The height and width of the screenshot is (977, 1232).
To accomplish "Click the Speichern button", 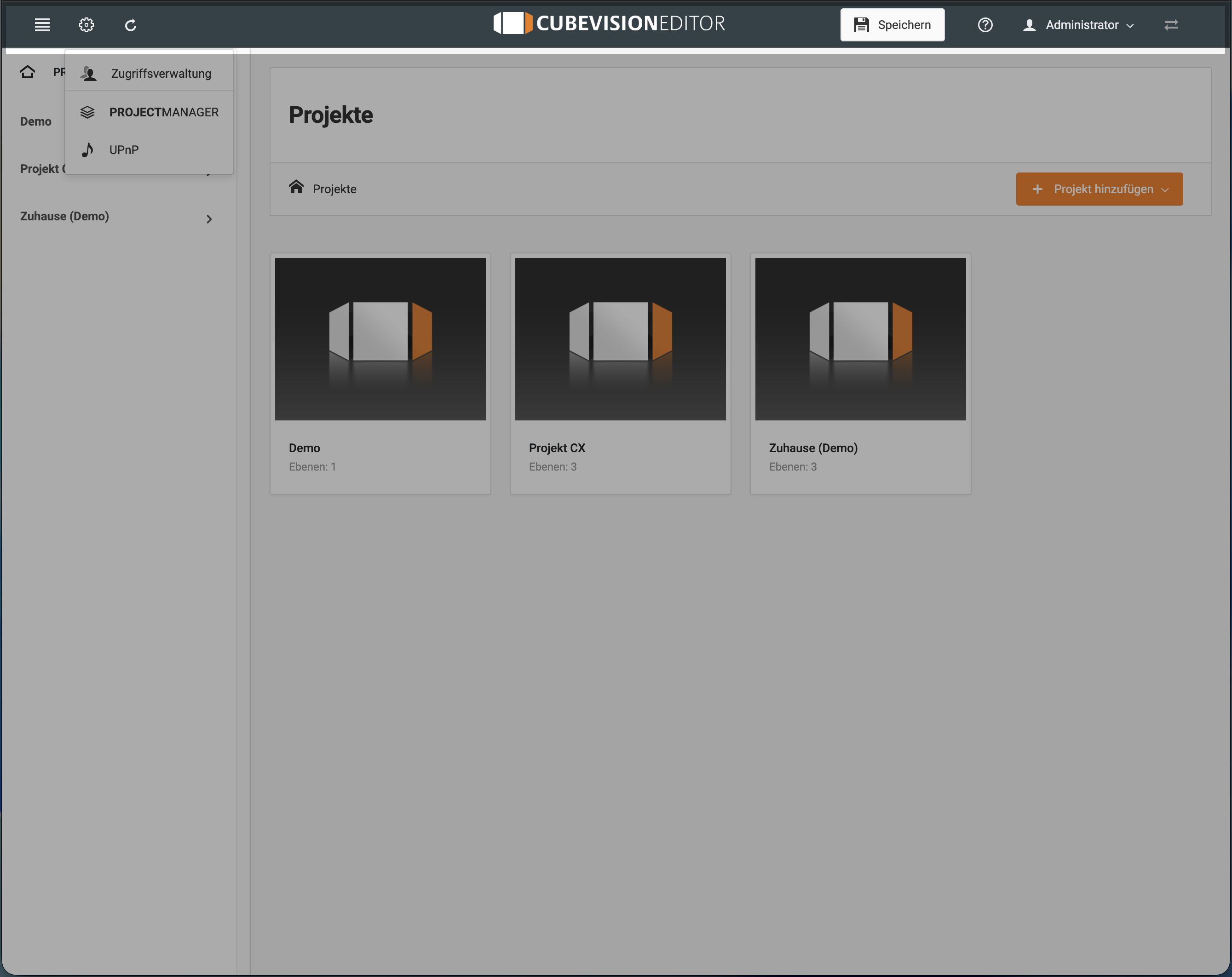I will pos(892,24).
